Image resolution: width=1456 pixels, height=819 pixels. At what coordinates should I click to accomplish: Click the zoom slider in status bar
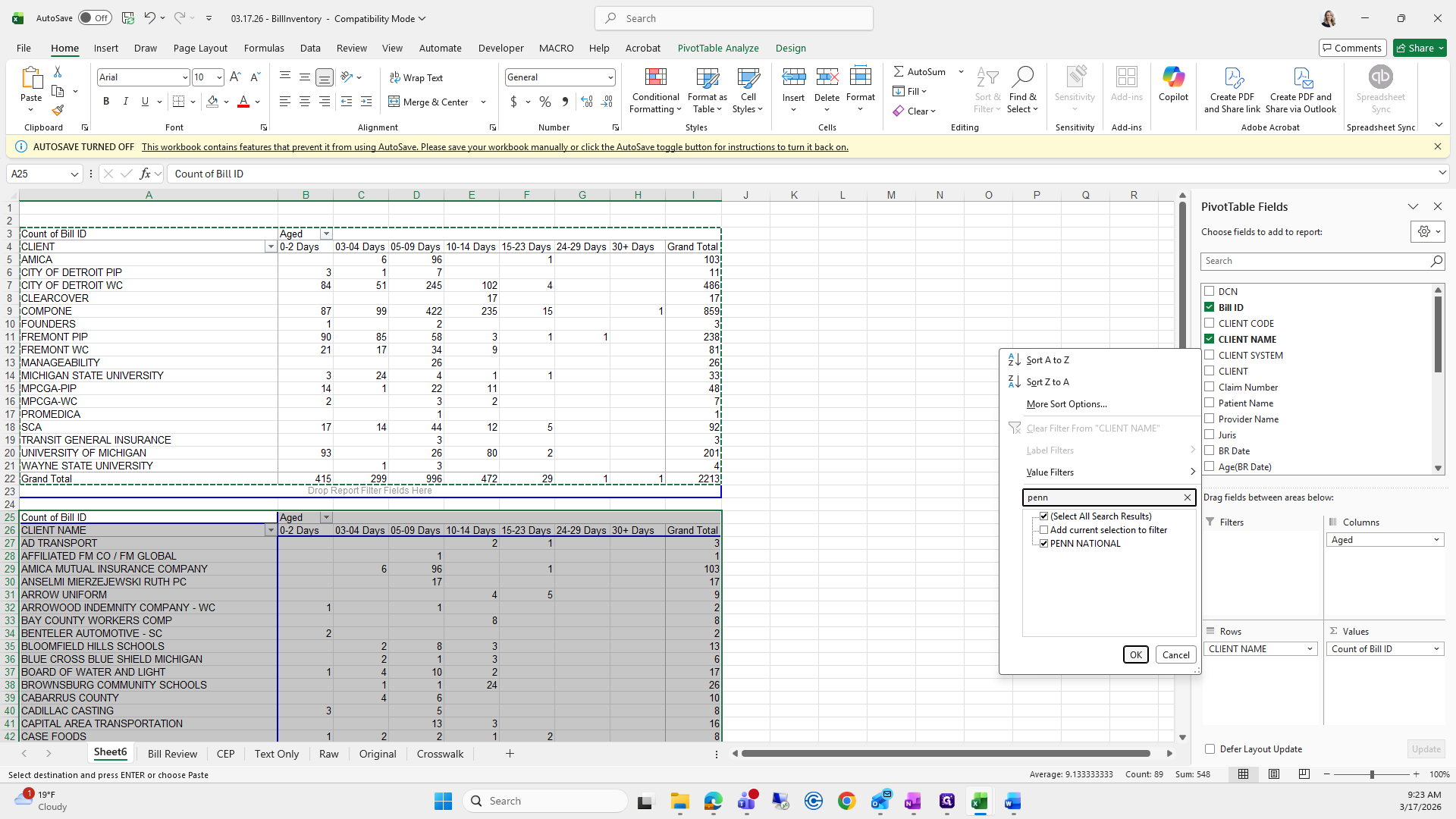click(x=1371, y=774)
